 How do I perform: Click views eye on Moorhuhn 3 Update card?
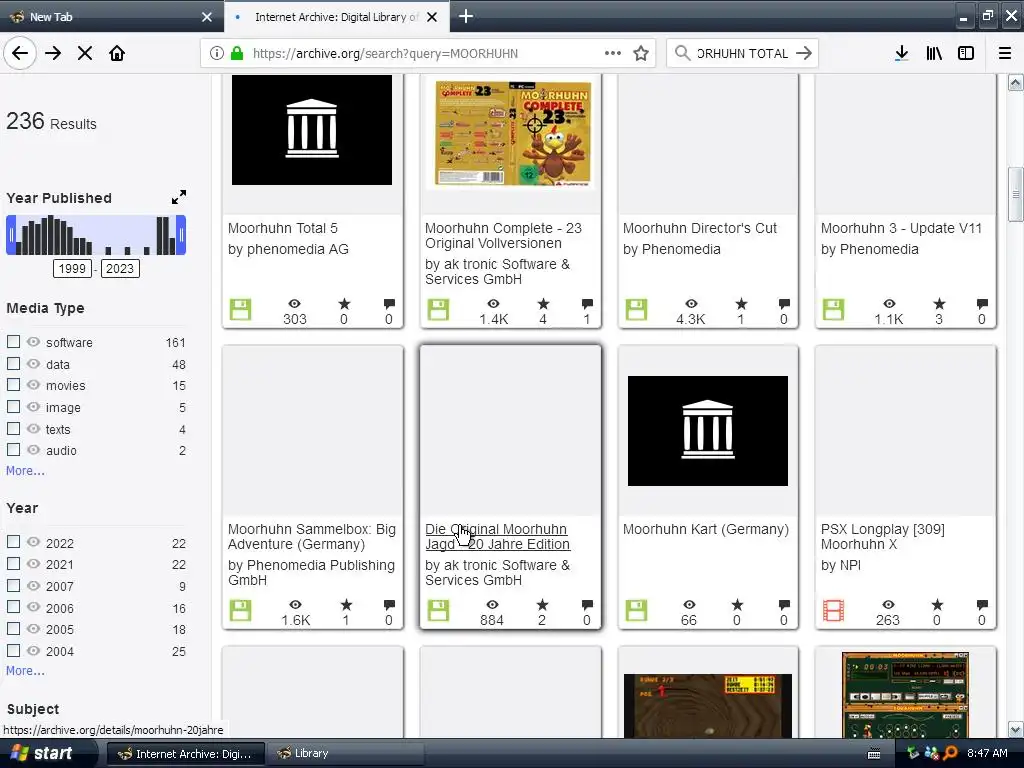(889, 304)
